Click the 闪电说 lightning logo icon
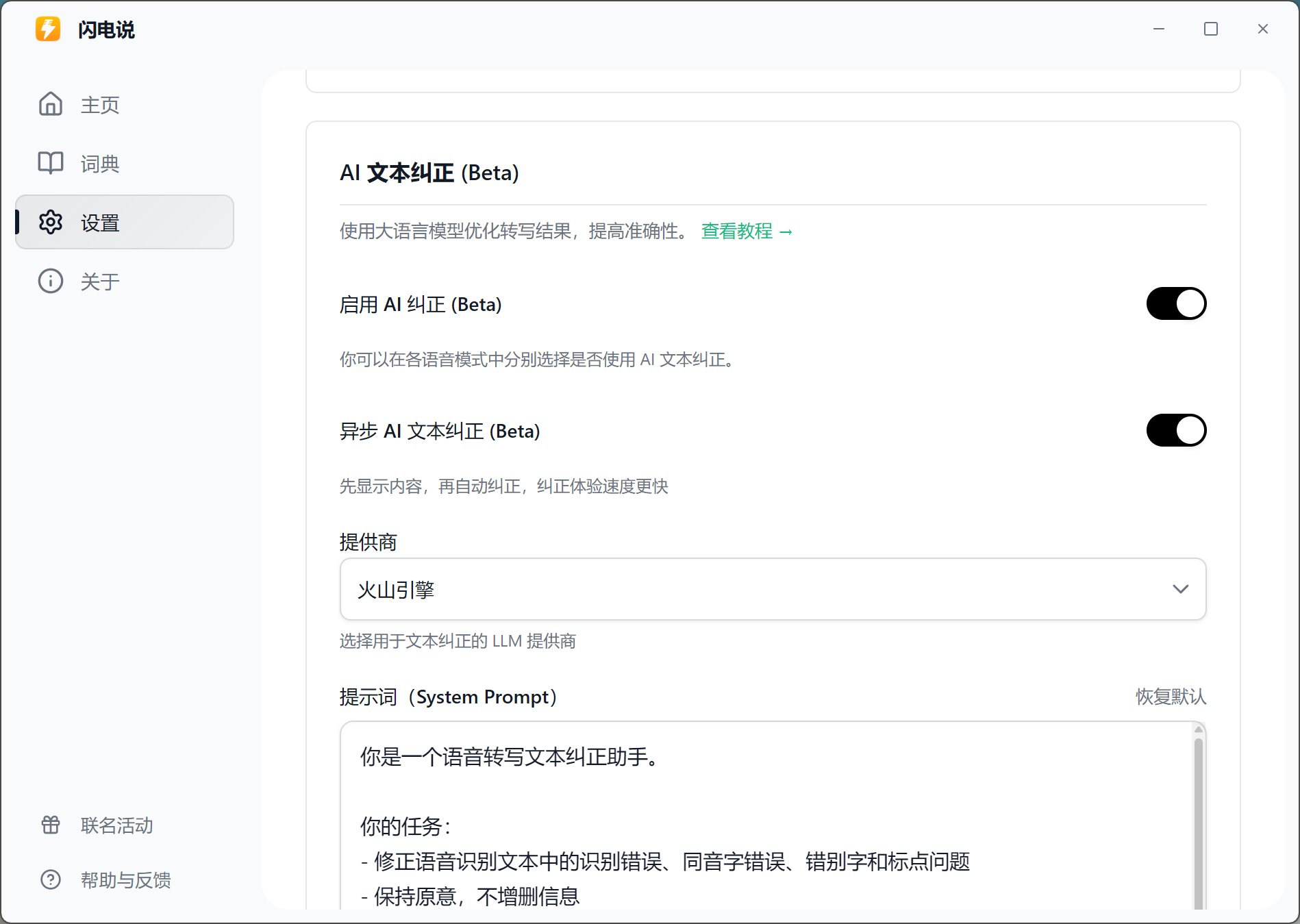The image size is (1300, 924). click(48, 29)
